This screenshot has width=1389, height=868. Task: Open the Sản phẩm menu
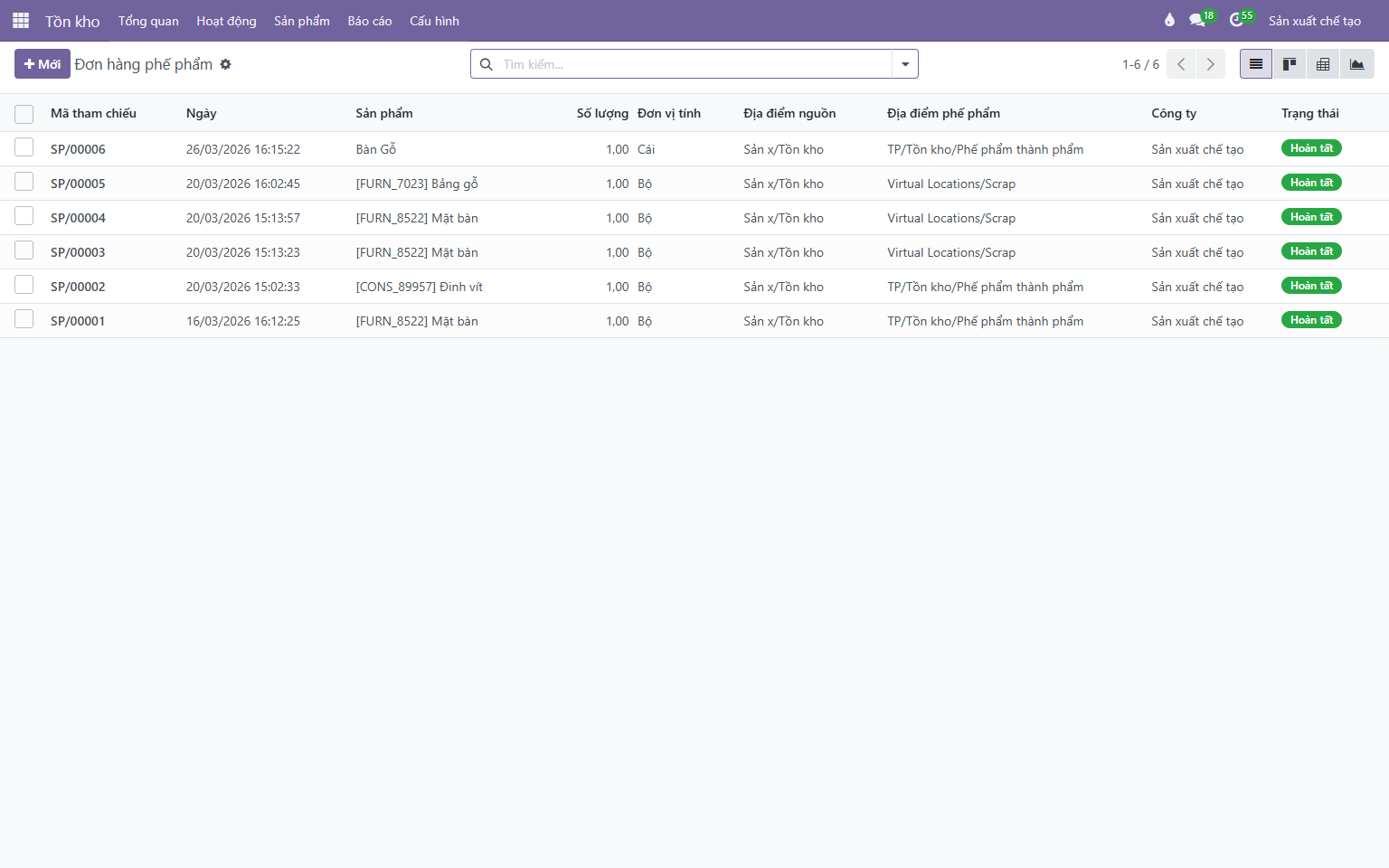pyautogui.click(x=302, y=21)
